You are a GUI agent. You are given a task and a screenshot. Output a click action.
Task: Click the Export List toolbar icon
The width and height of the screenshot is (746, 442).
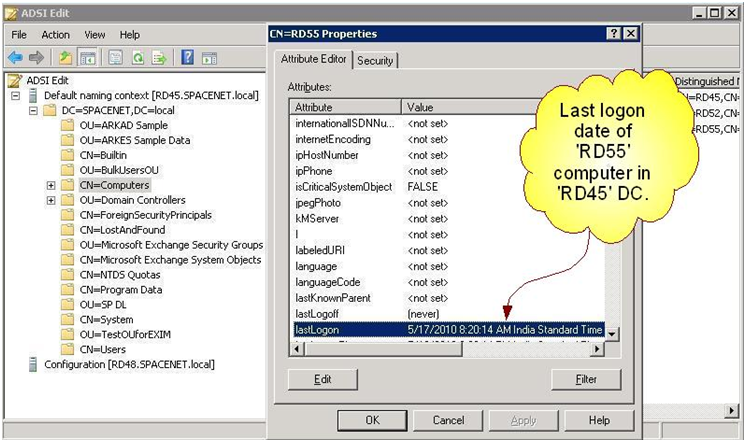tap(158, 58)
